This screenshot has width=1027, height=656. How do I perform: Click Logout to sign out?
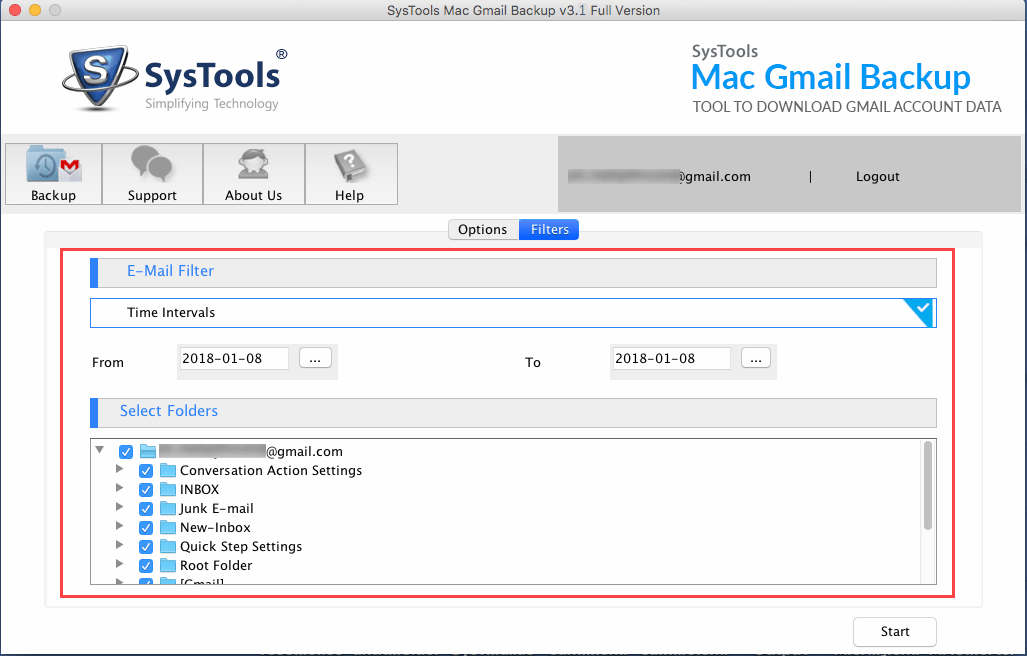876,176
